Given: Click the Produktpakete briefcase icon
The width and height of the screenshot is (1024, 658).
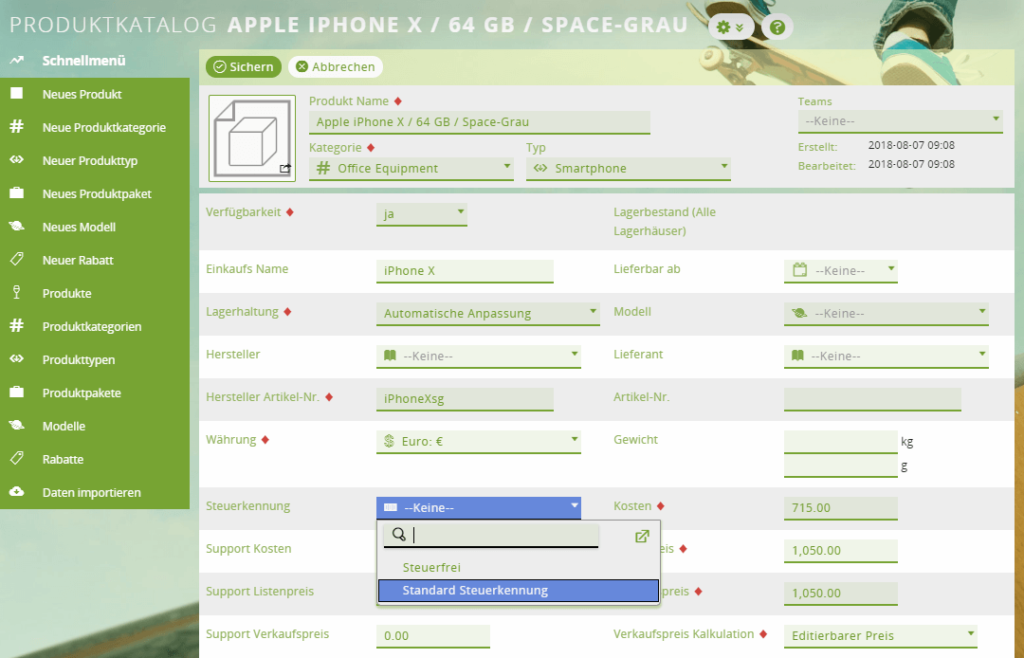Looking at the screenshot, I should 17,392.
